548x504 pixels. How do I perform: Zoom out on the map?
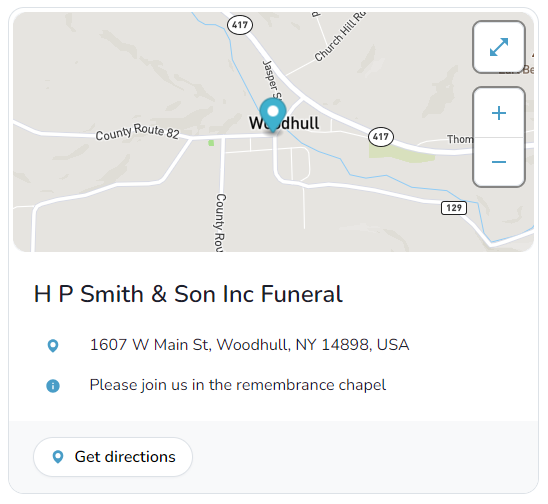coord(499,162)
